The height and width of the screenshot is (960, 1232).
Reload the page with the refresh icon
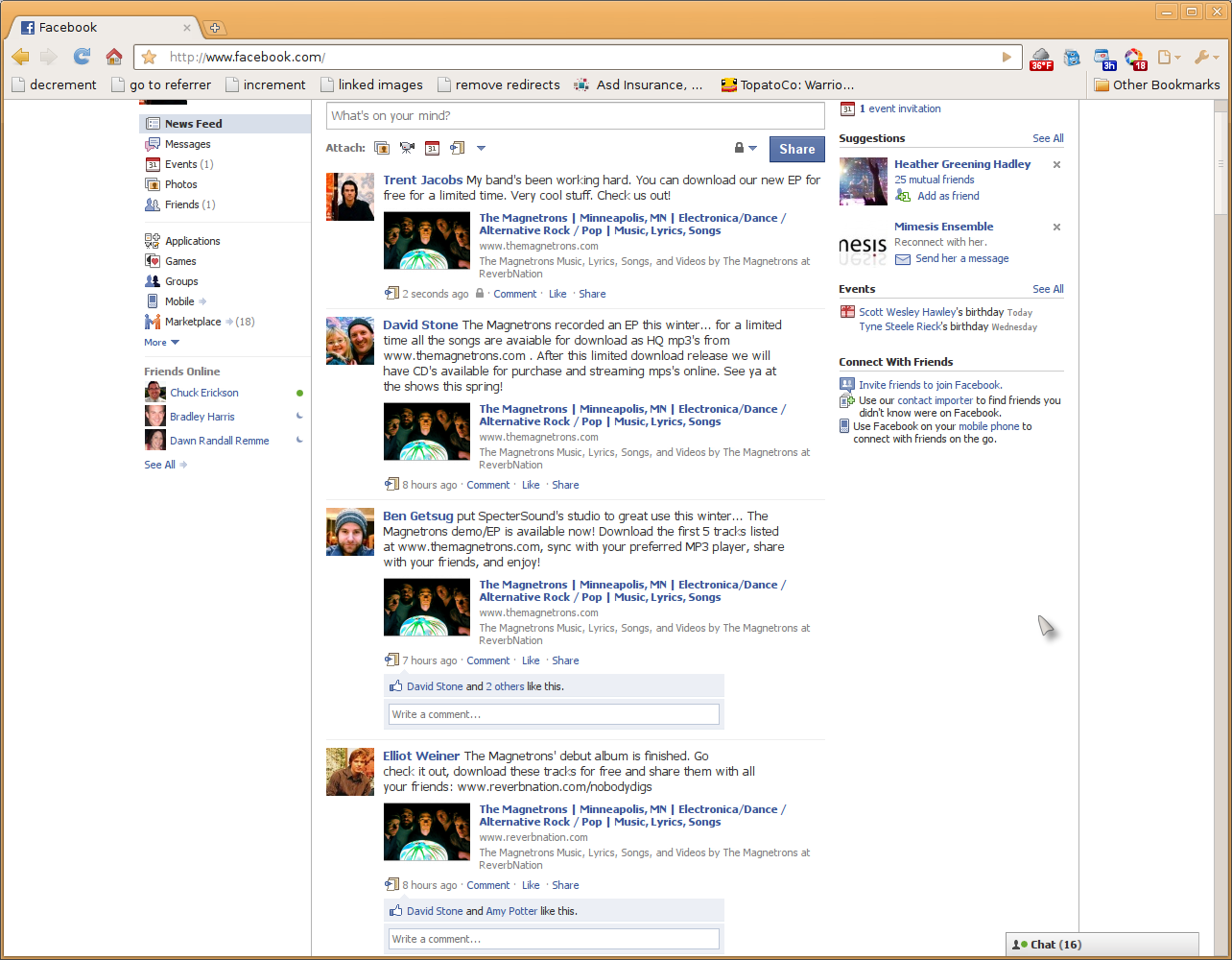83,57
